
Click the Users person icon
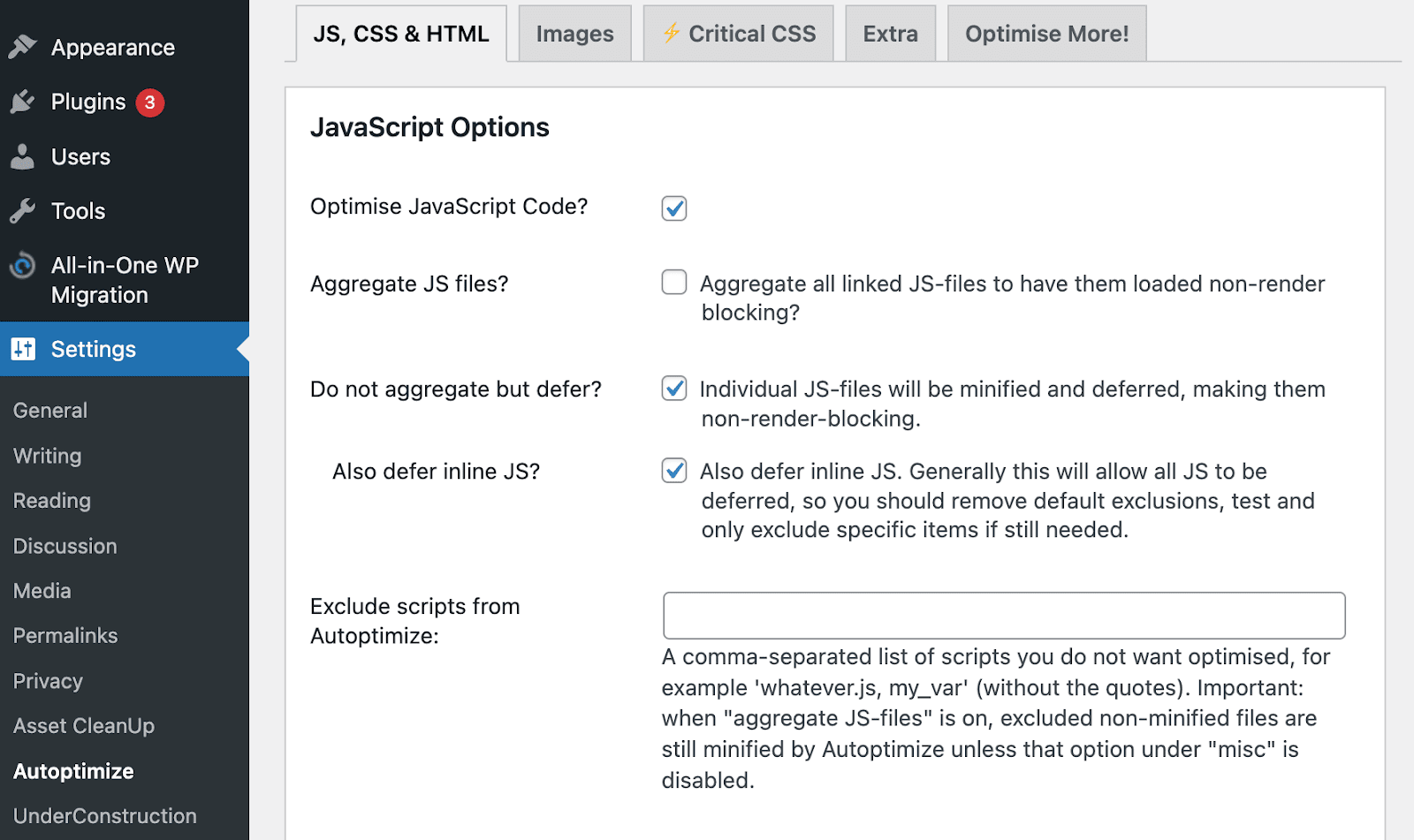coord(23,156)
